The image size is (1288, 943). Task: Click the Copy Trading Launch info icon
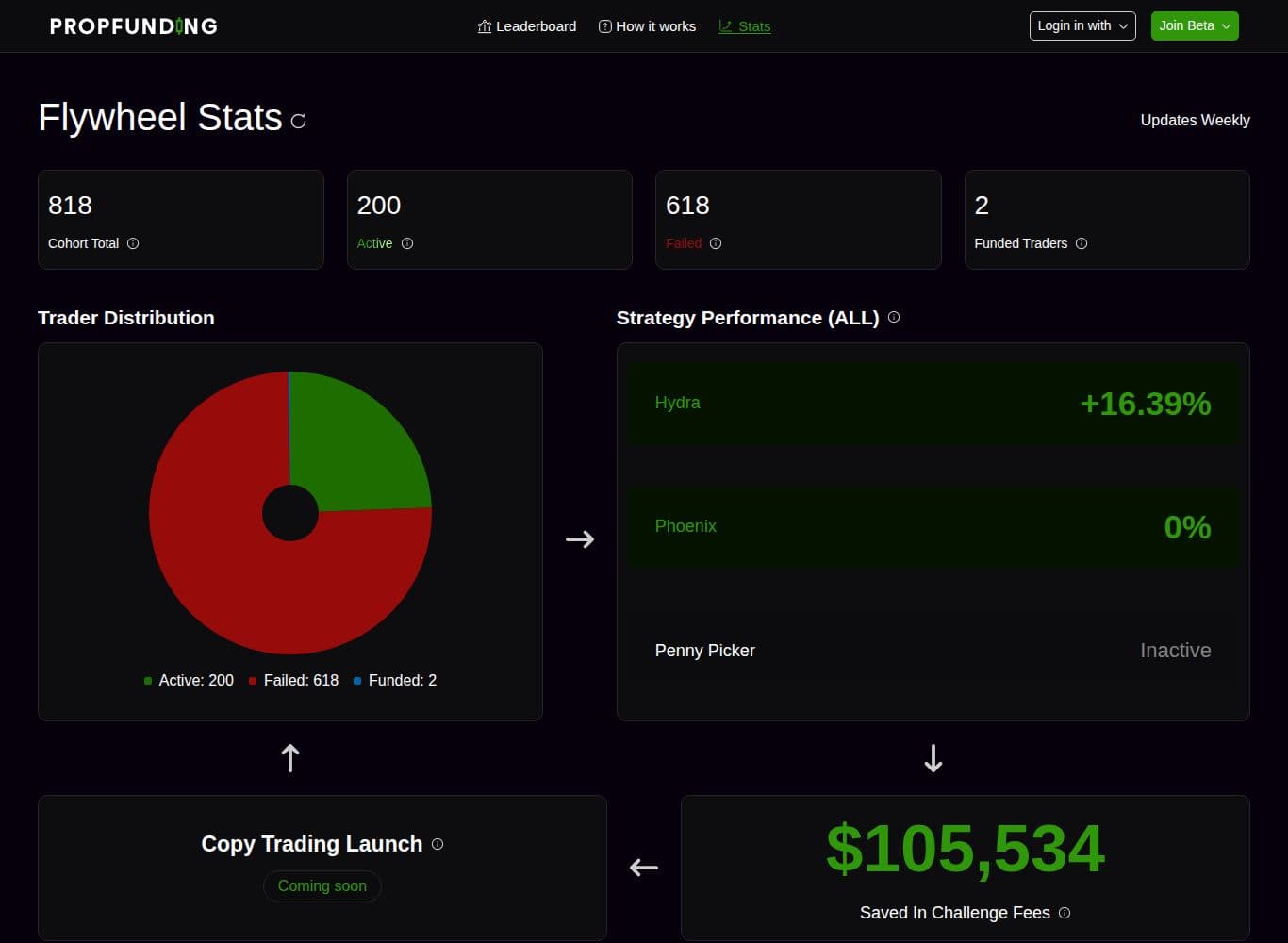click(438, 844)
